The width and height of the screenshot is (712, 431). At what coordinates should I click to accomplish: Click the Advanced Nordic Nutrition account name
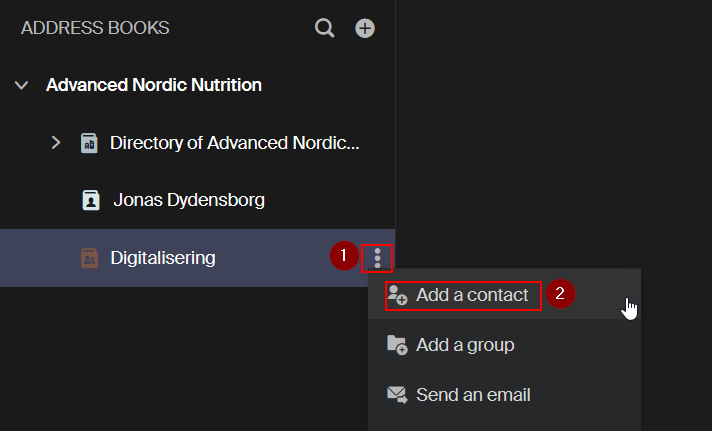coord(154,85)
